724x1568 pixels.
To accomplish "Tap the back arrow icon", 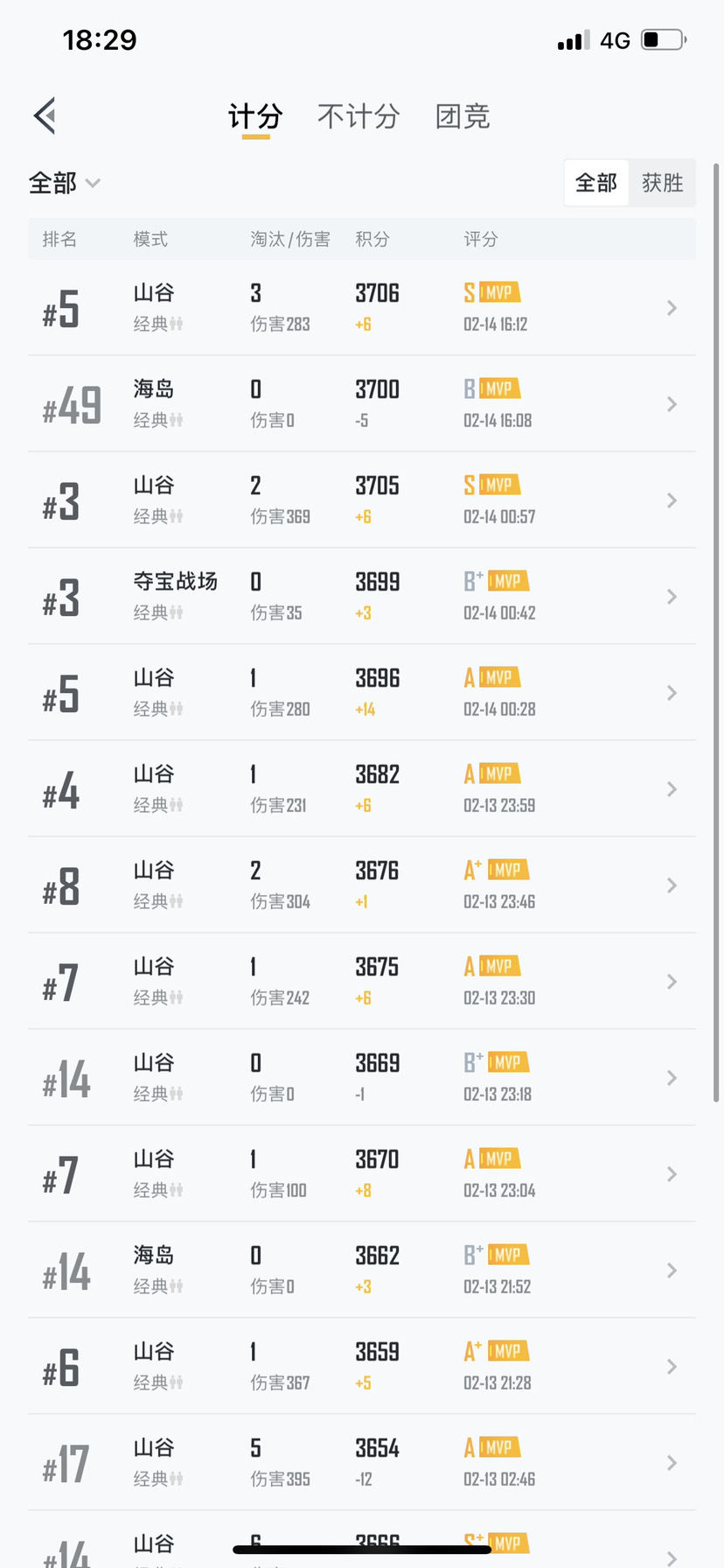I will click(45, 115).
